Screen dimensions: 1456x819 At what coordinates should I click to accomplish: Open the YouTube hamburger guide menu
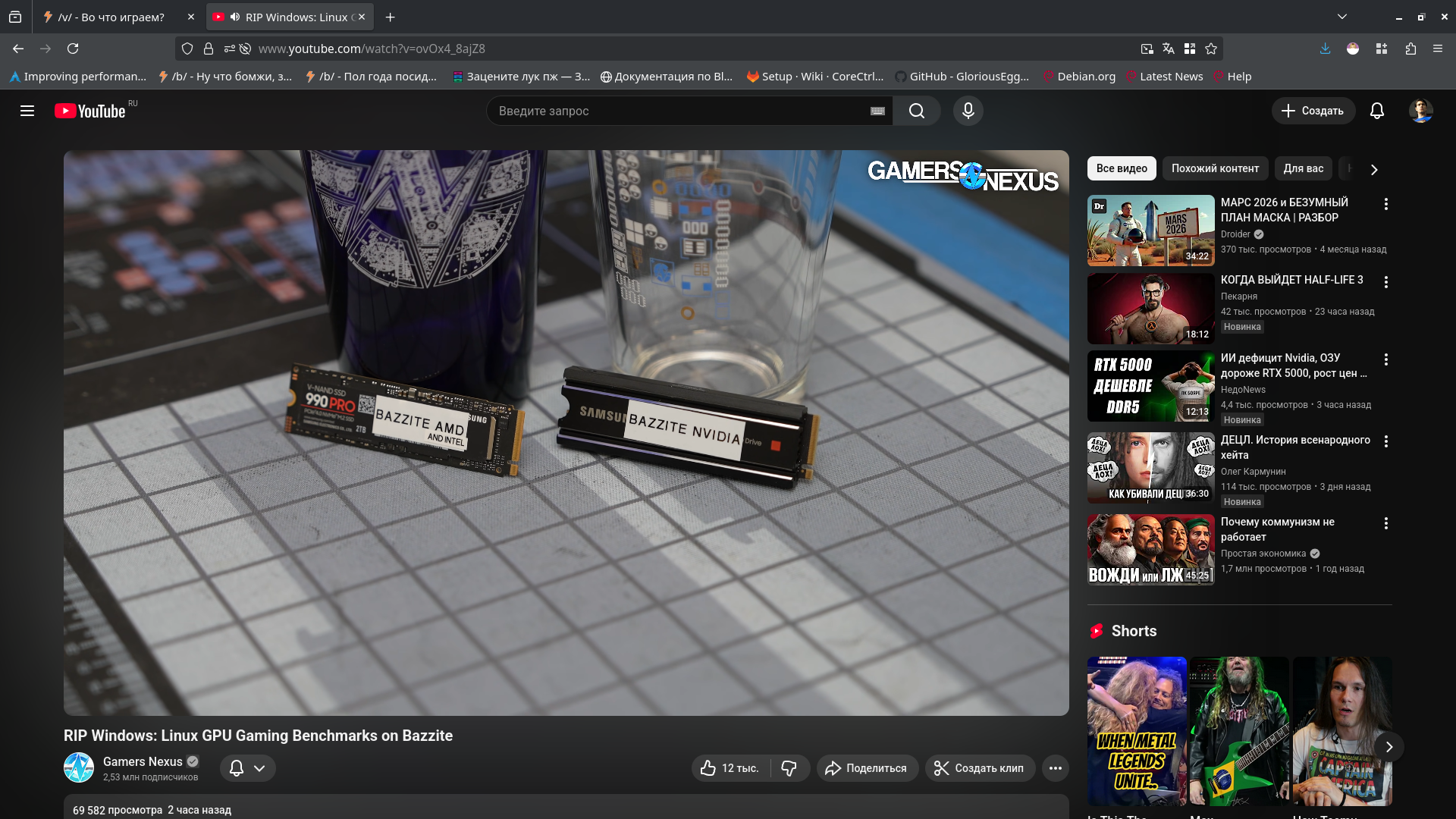(27, 111)
